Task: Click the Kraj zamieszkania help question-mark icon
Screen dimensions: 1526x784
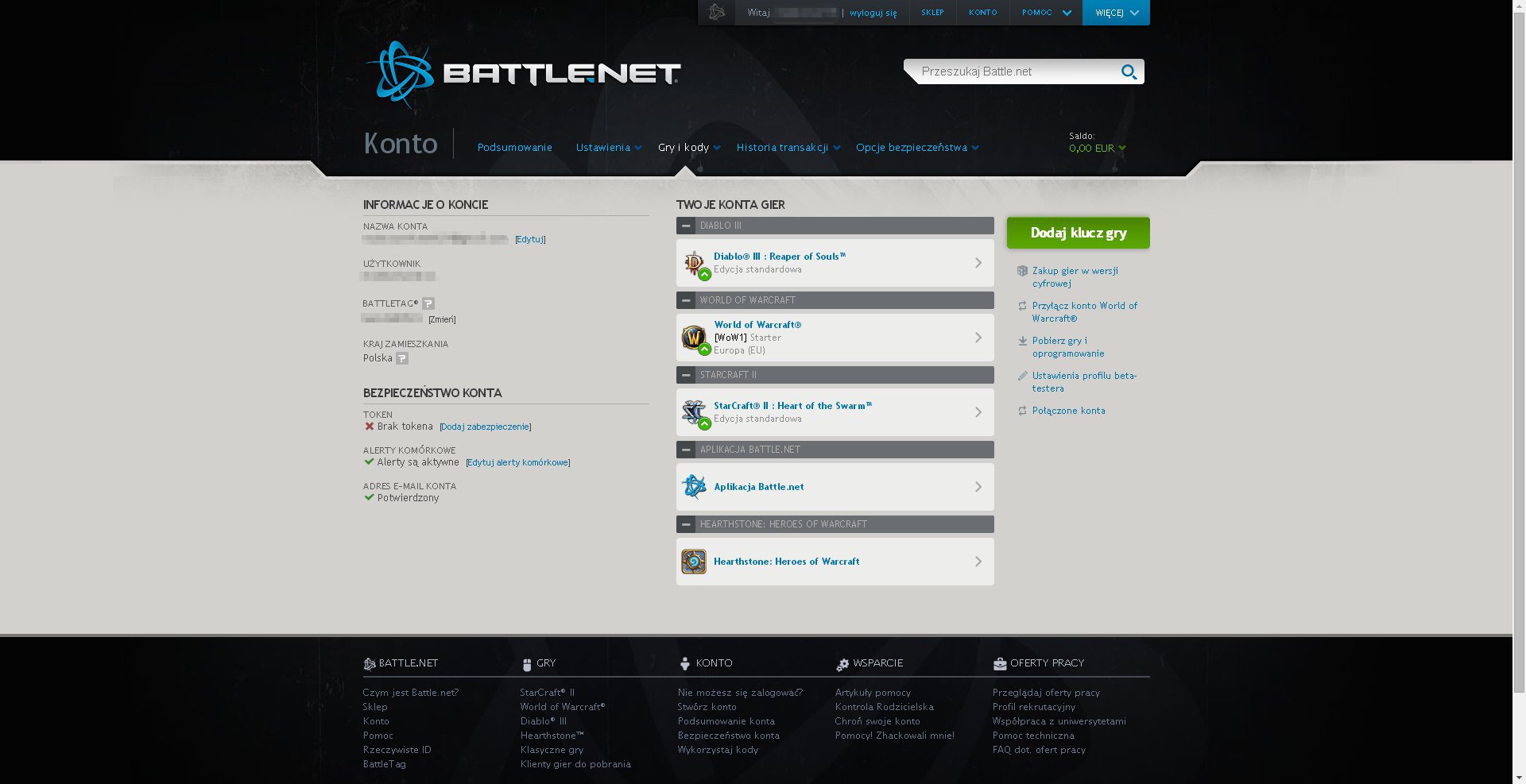Action: tap(402, 358)
